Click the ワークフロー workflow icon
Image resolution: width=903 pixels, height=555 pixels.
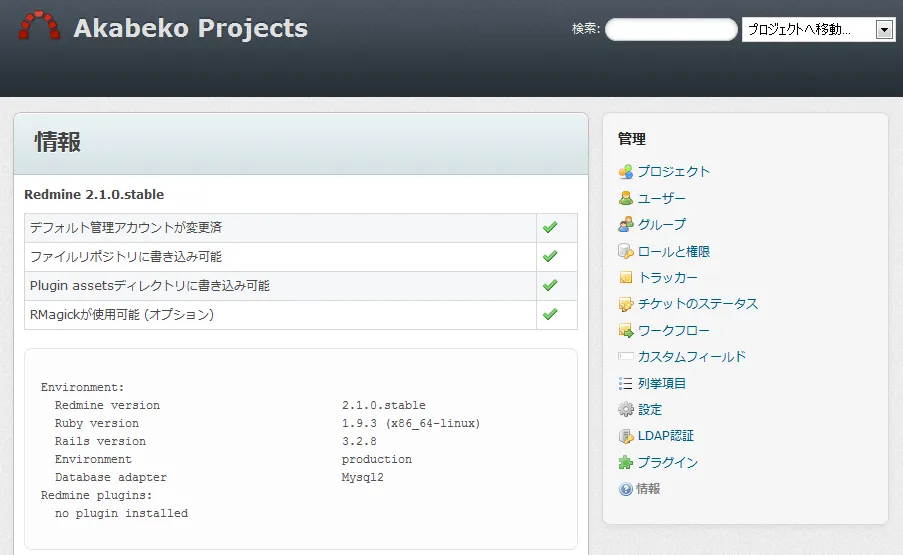point(625,330)
